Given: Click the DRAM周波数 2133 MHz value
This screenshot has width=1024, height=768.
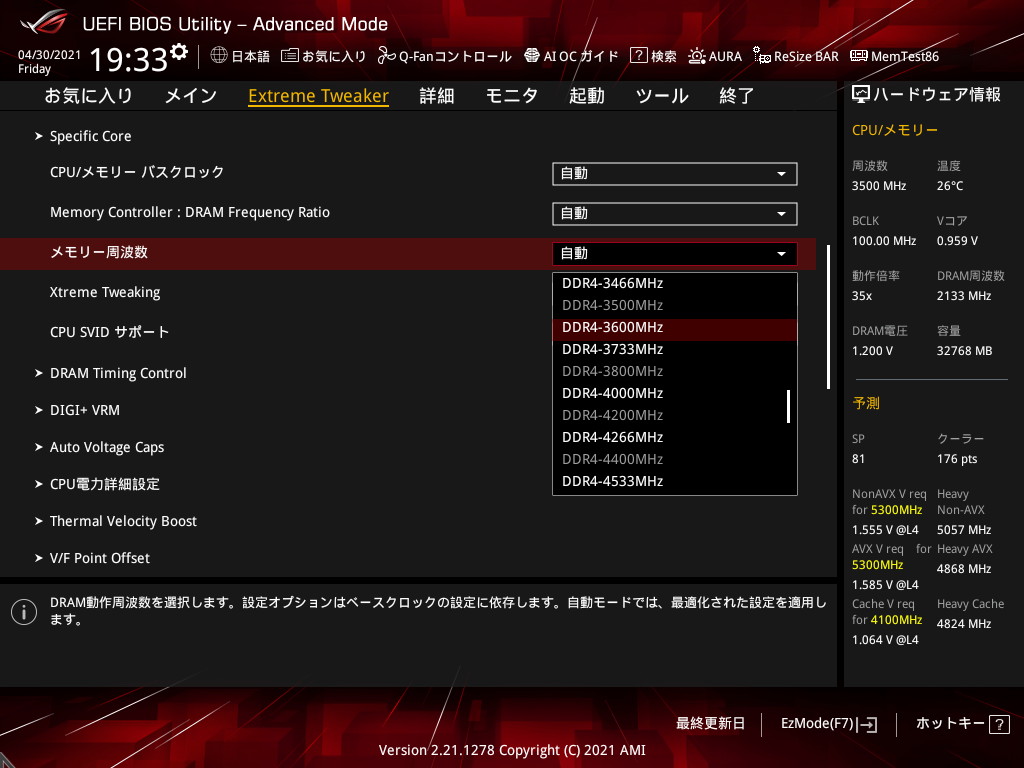Looking at the screenshot, I should point(964,296).
